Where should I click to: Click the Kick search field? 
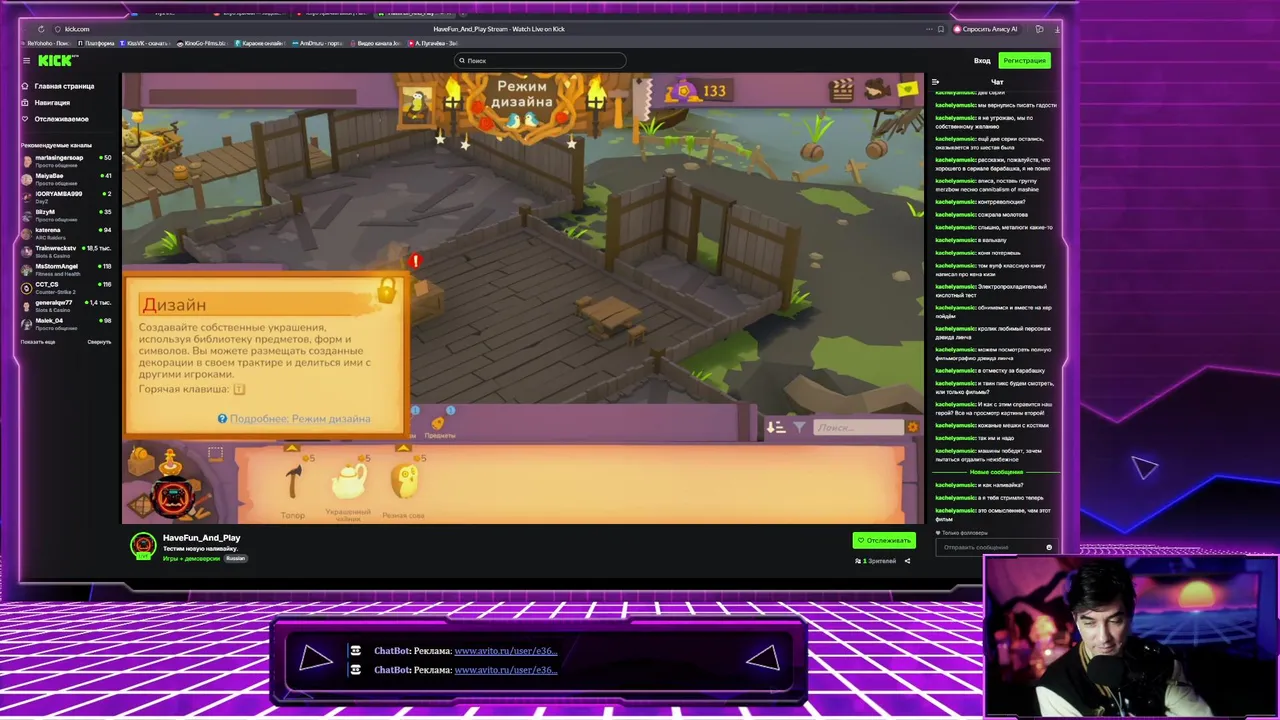tap(541, 61)
